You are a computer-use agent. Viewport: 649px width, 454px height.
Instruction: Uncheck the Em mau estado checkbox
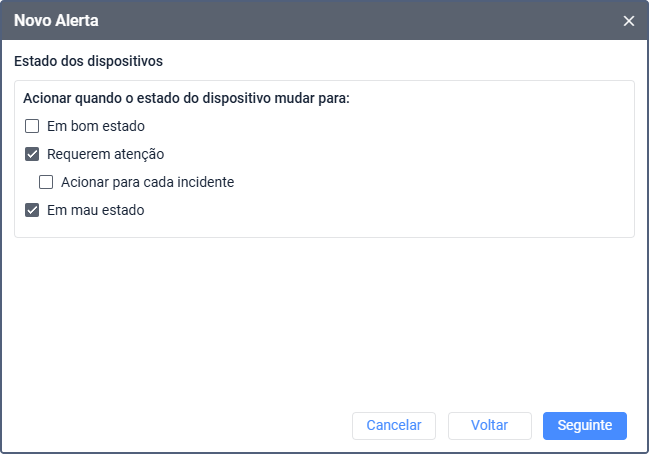(32, 210)
